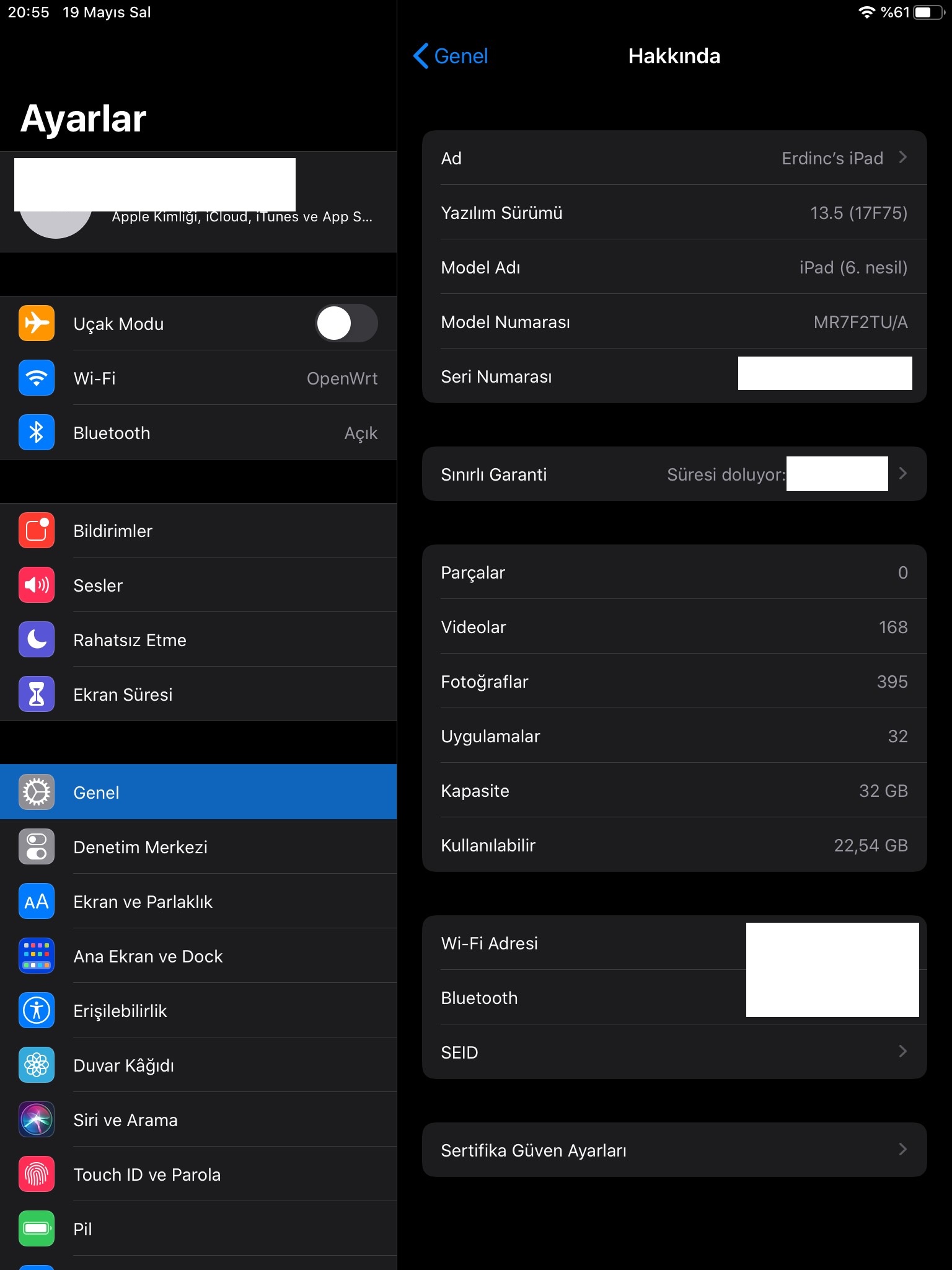Viewport: 952px width, 1270px height.
Task: Tap the Videolar count 168
Action: point(893,627)
